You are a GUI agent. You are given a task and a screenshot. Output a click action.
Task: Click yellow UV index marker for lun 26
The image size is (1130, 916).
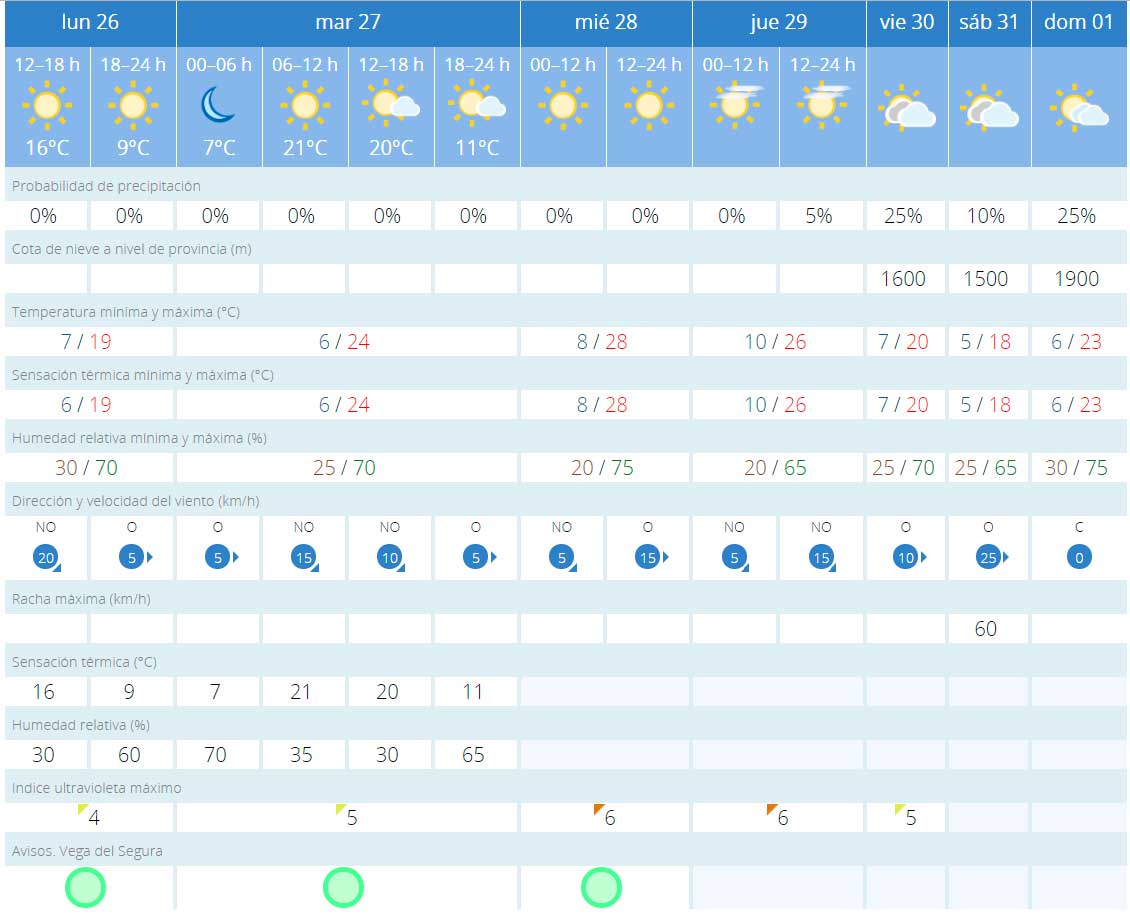[x=84, y=810]
